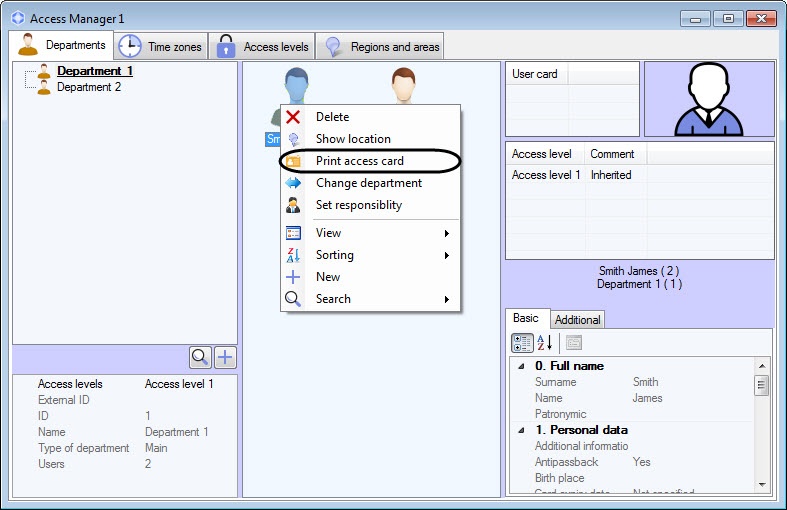Image resolution: width=787 pixels, height=510 pixels.
Task: Click the Sorting Z-A icon
Action: (x=293, y=255)
